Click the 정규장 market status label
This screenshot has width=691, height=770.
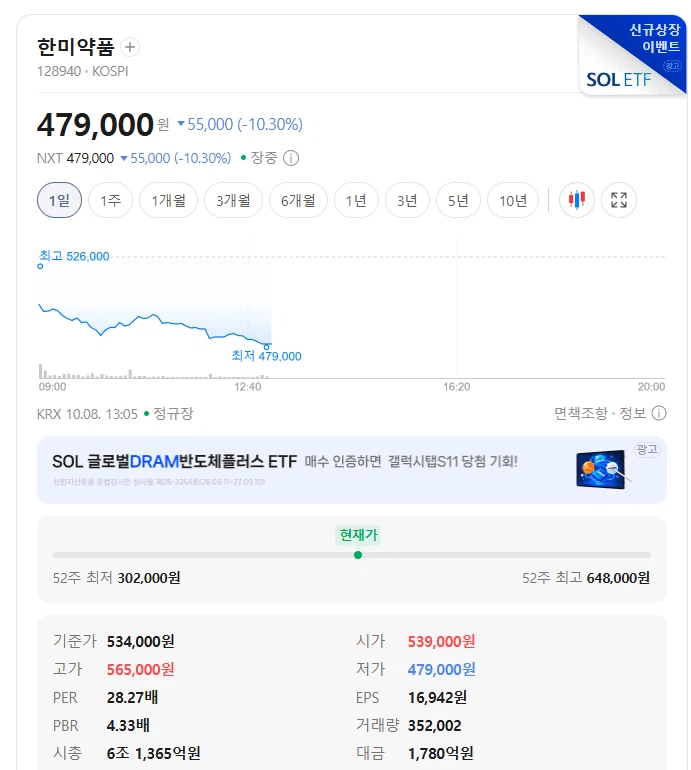[173, 413]
